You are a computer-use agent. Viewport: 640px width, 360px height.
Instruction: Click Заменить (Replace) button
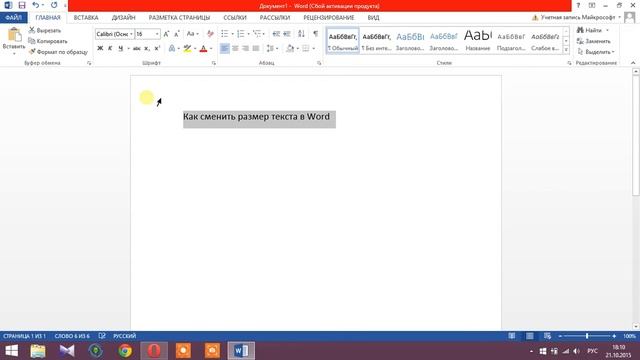pyautogui.click(x=594, y=41)
